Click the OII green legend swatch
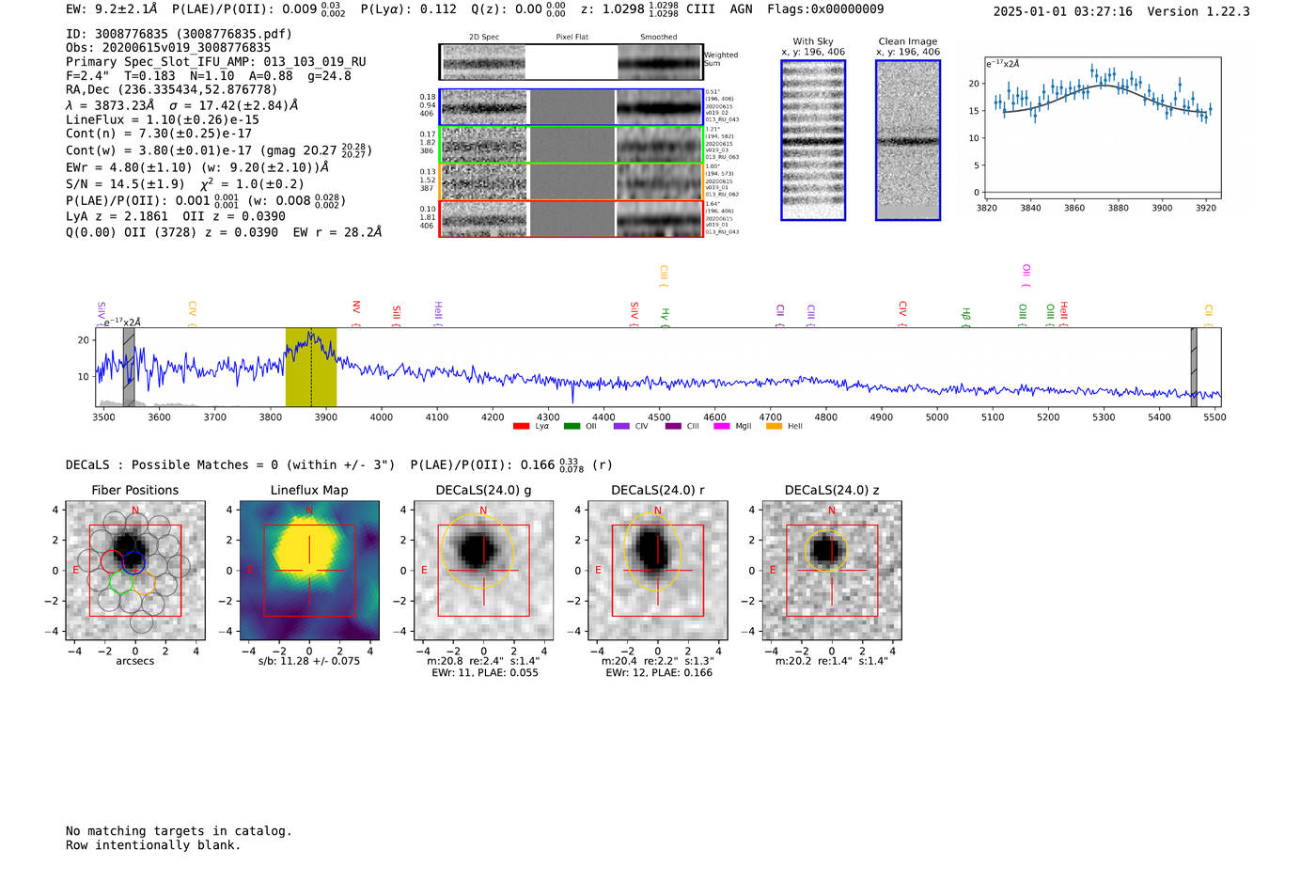The image size is (1316, 896). click(x=572, y=427)
